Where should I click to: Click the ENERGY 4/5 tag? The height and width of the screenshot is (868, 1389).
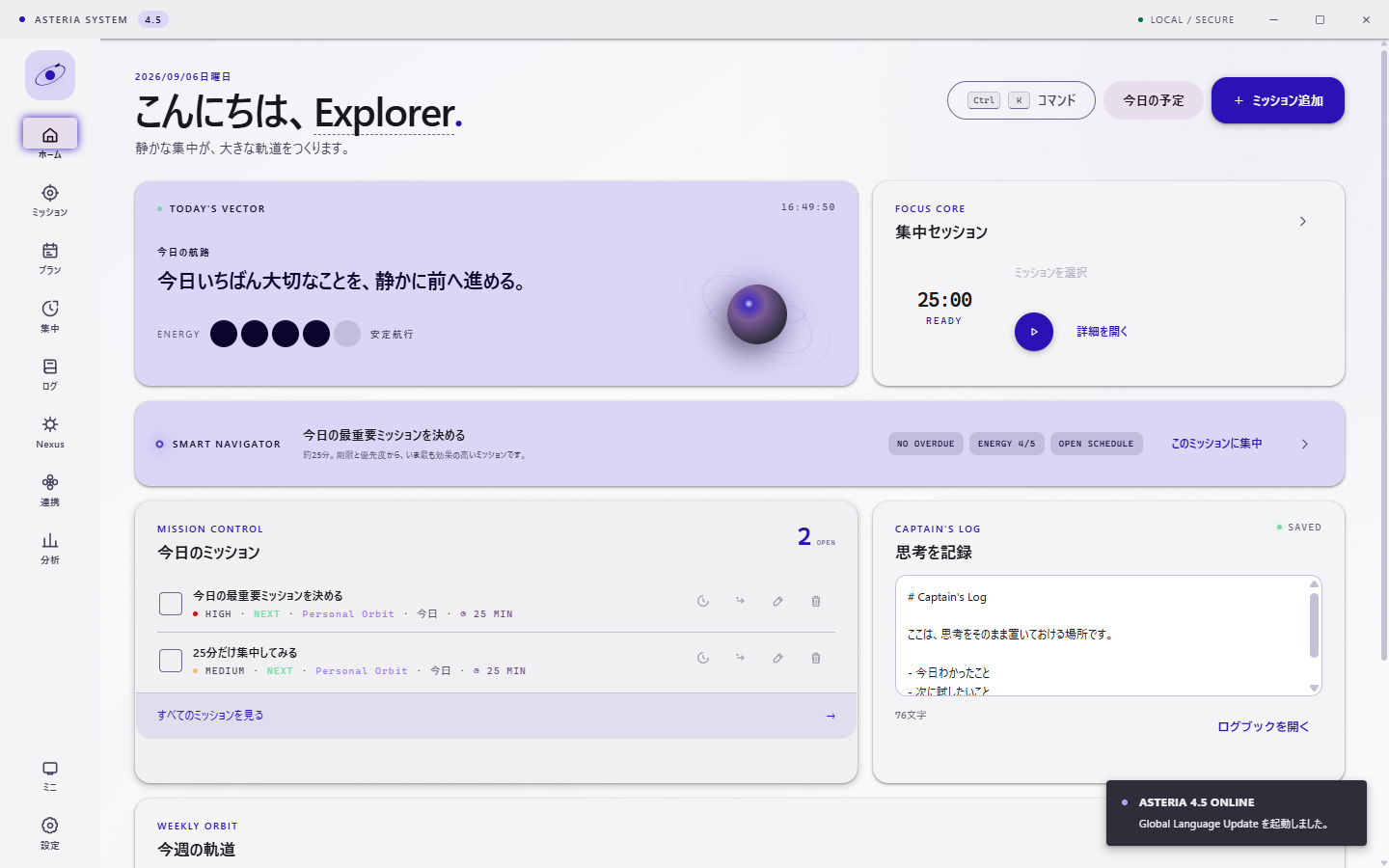point(1006,444)
